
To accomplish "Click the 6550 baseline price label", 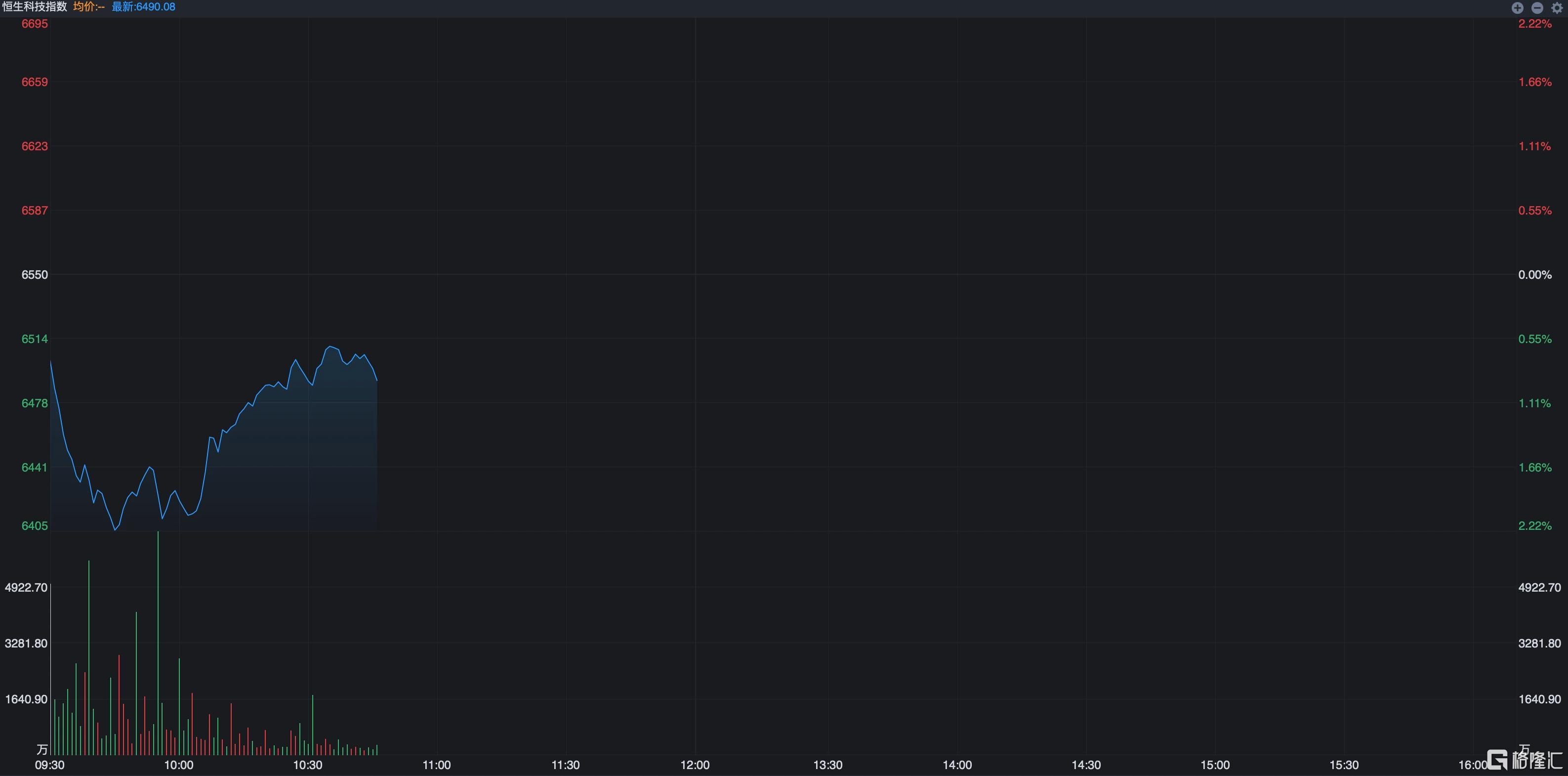I will click(35, 275).
